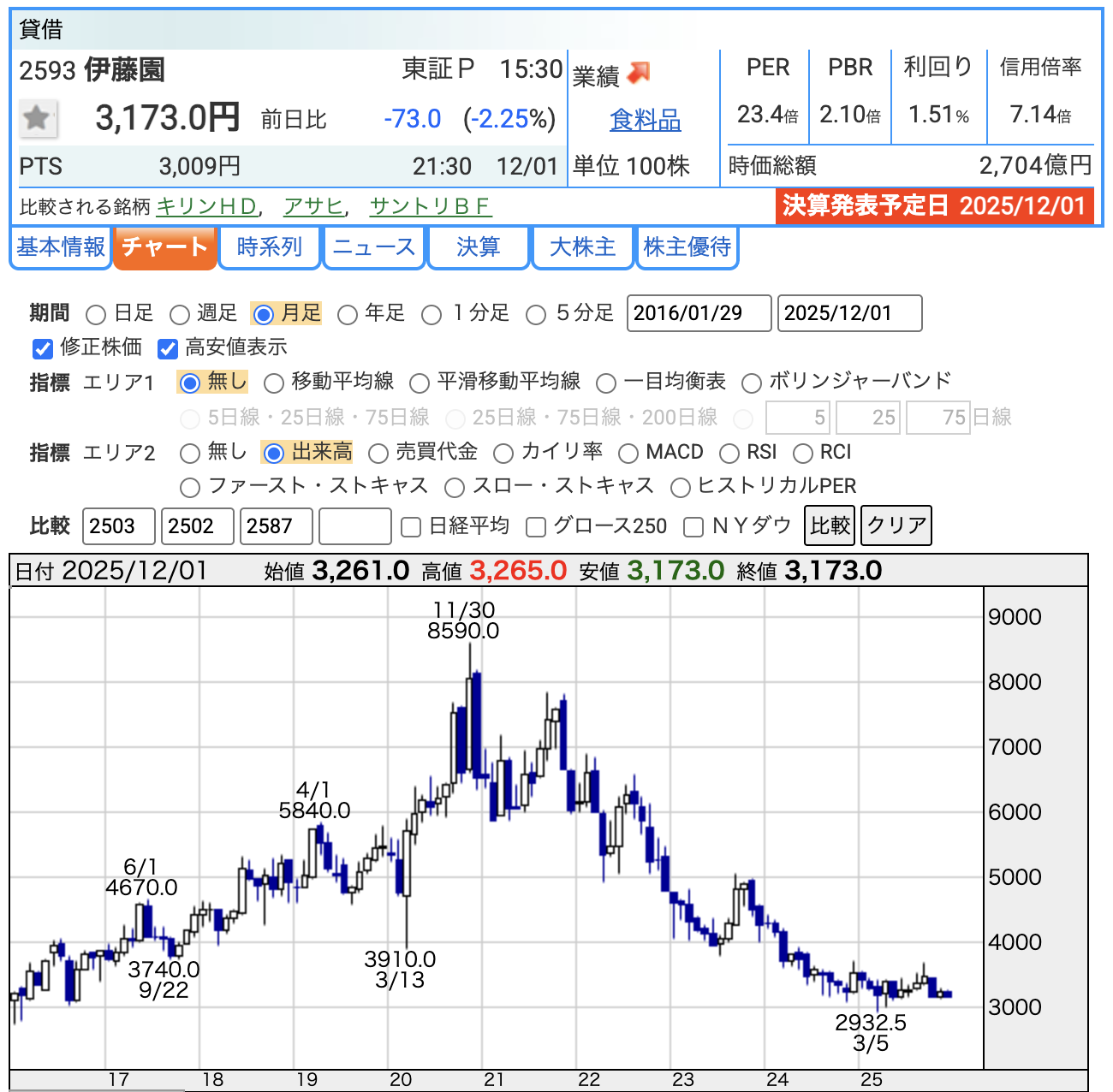Viewport: 1113px width, 1092px height.
Task: Select the 週足 weekly period option
Action: tap(180, 314)
